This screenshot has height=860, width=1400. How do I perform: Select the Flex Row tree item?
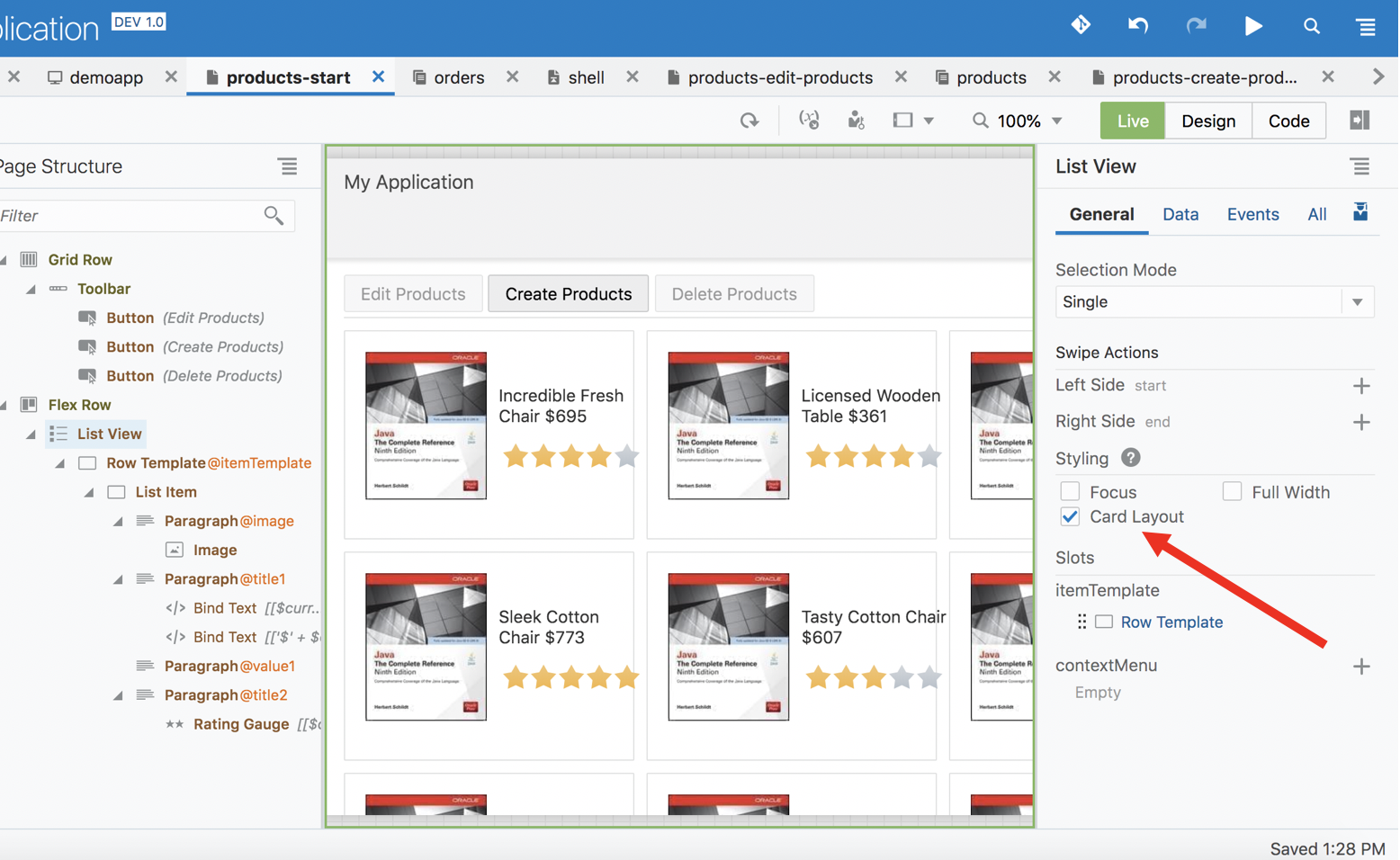(79, 405)
